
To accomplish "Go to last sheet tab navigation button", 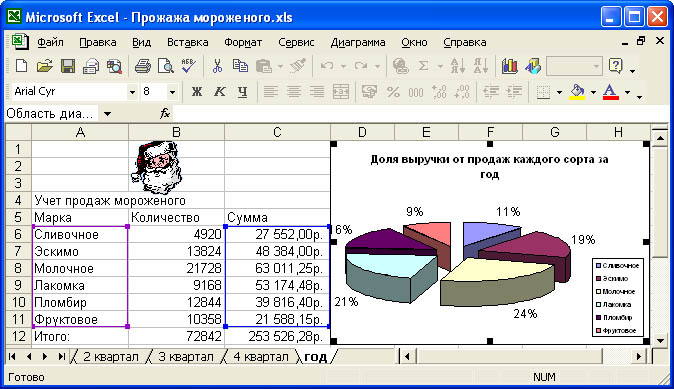I will [x=61, y=356].
